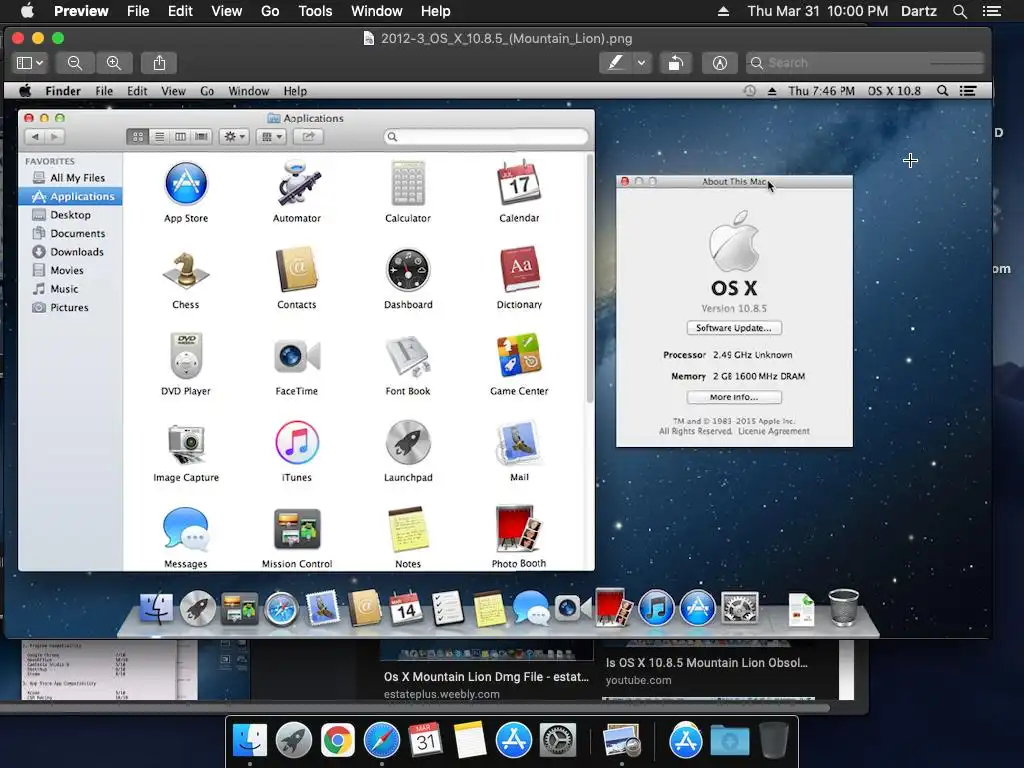This screenshot has width=1024, height=768.
Task: Click the Finder window's search field
Action: tap(487, 136)
